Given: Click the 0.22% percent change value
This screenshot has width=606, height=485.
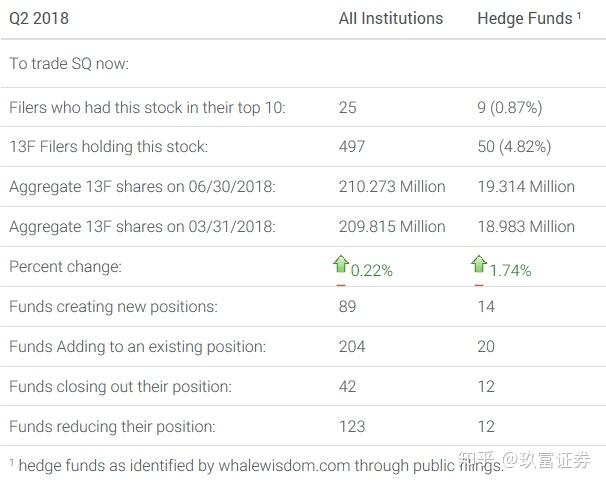Looking at the screenshot, I should [x=372, y=271].
